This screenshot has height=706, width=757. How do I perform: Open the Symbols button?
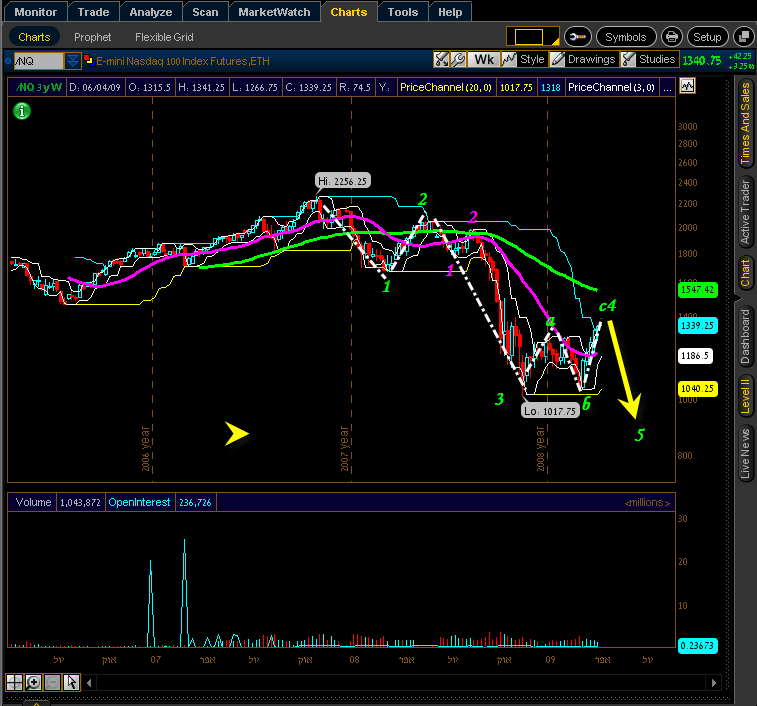coord(626,37)
